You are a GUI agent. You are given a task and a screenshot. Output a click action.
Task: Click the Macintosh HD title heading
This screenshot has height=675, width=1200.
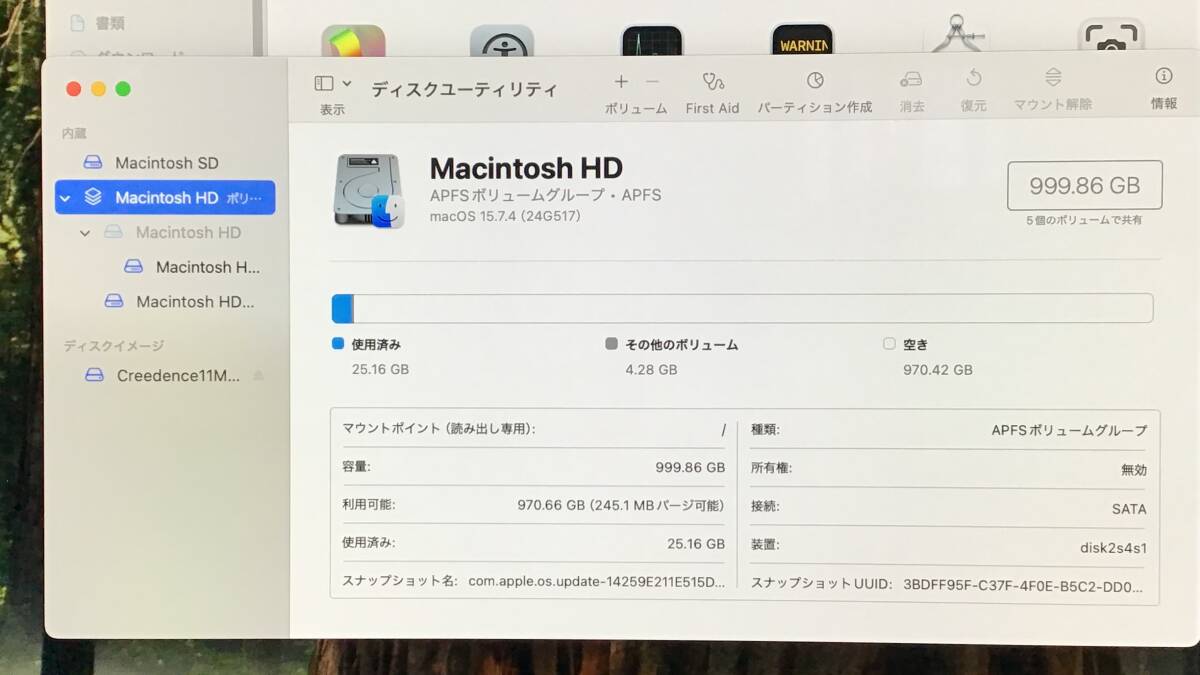point(526,167)
